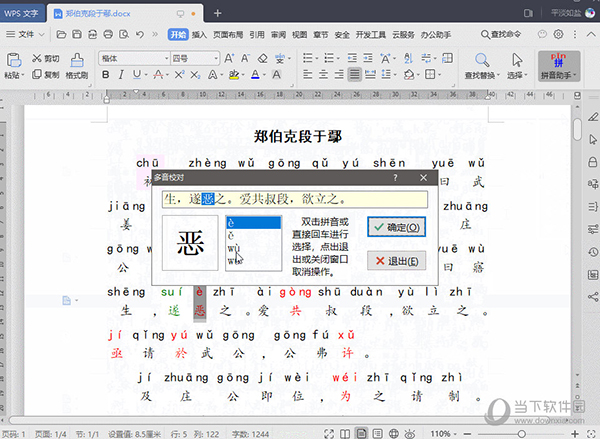Click the sort icon

[x=408, y=58]
